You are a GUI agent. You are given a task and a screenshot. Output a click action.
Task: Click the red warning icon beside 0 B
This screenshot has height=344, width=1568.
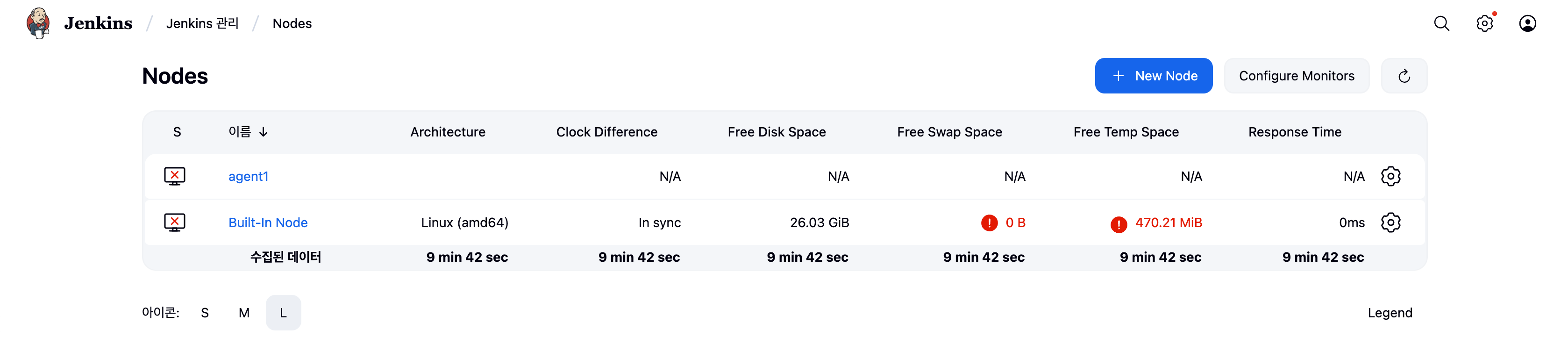click(989, 223)
